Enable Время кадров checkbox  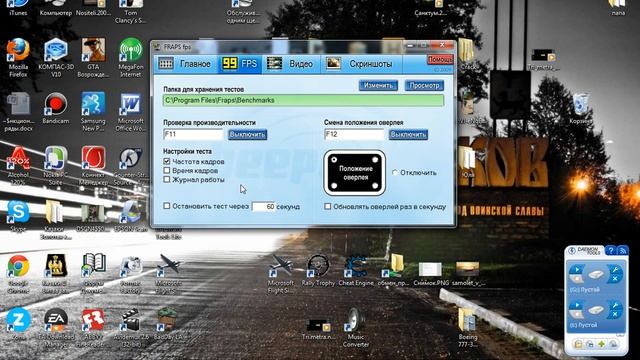point(167,171)
